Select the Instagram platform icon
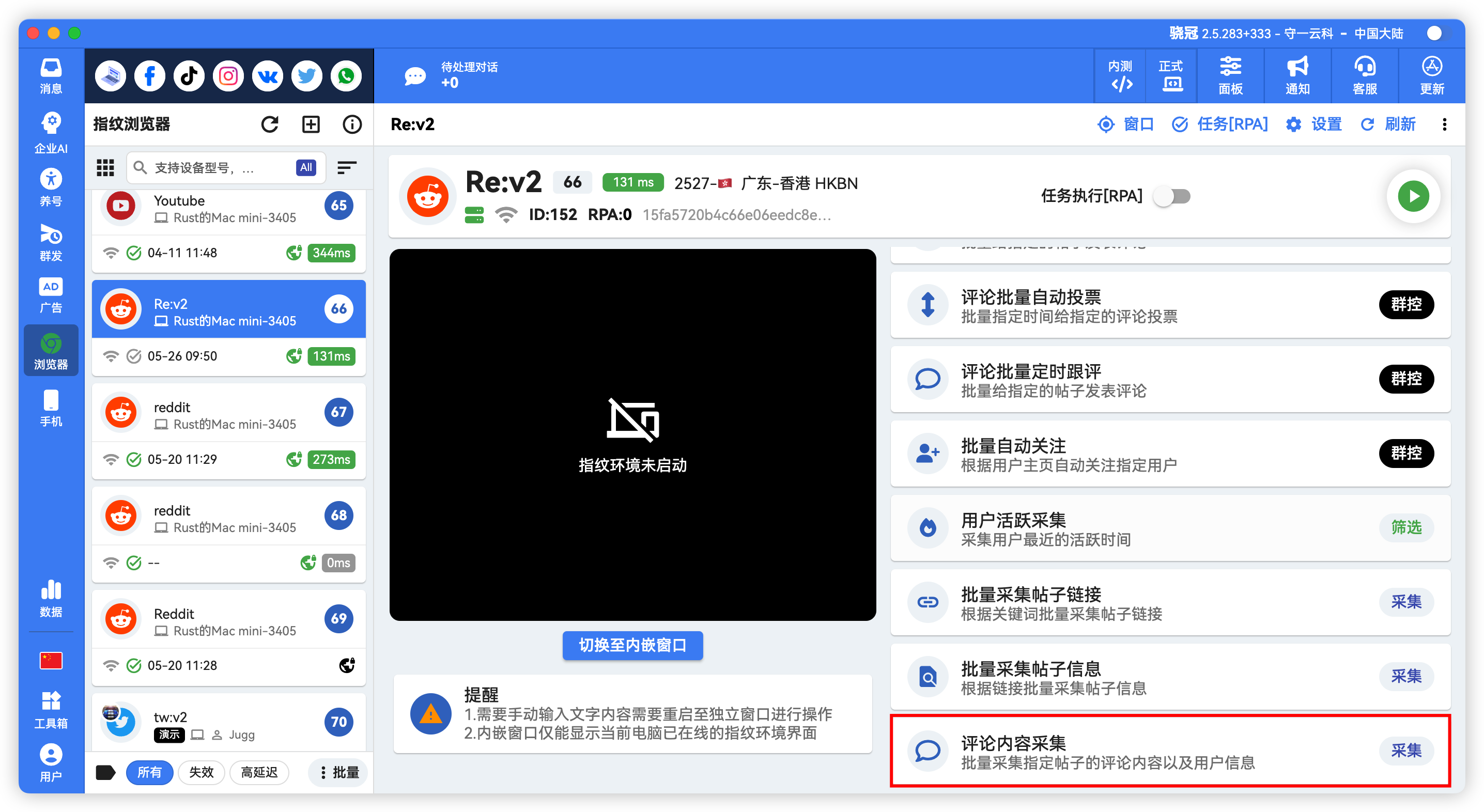1484x812 pixels. (x=228, y=75)
